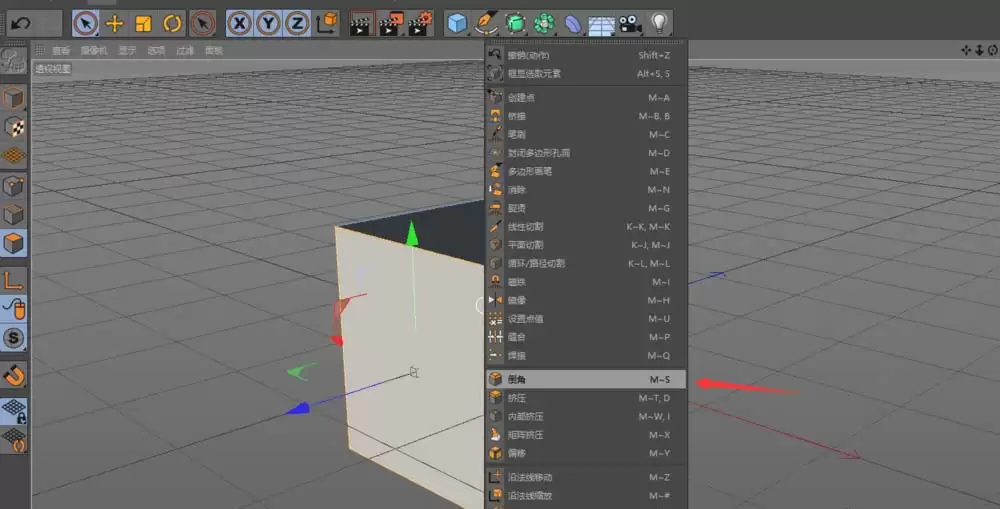Click the Floor environment icon
1000x509 pixels.
(601, 26)
